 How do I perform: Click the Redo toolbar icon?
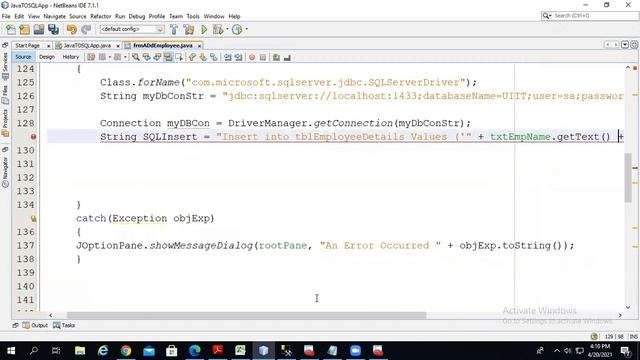(x=86, y=29)
